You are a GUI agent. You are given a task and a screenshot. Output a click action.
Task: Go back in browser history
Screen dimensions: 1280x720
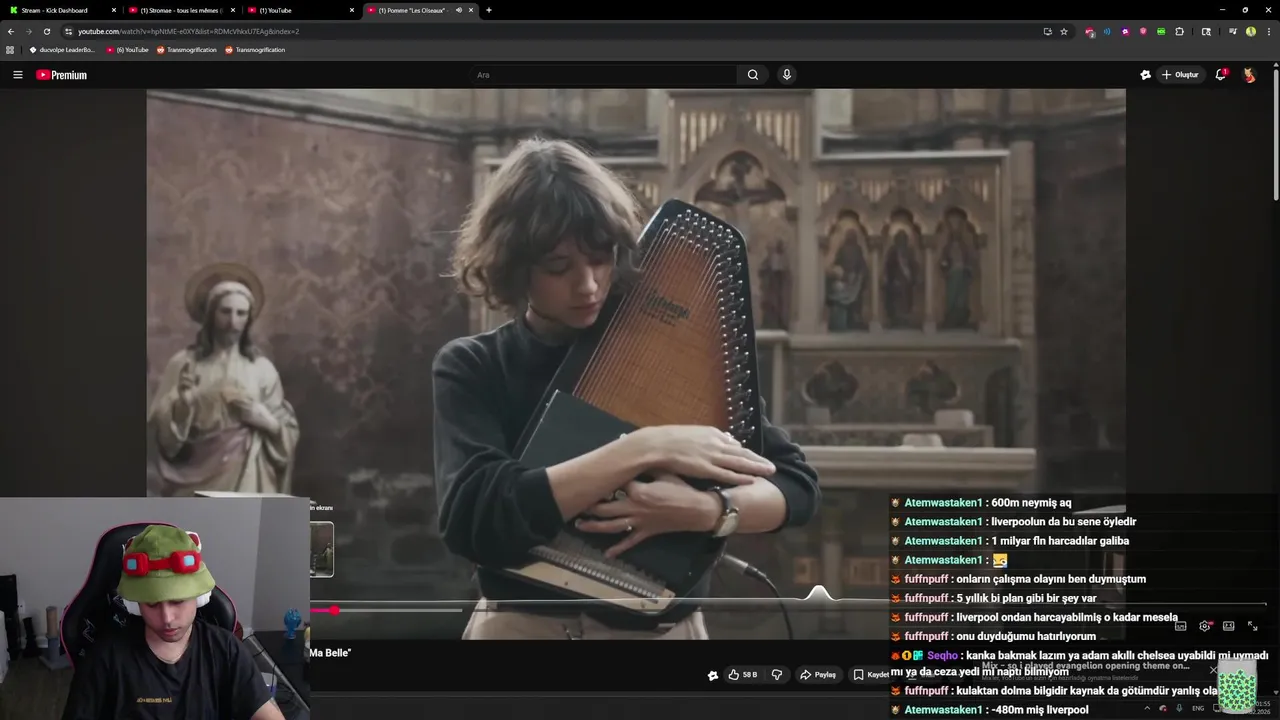(11, 31)
